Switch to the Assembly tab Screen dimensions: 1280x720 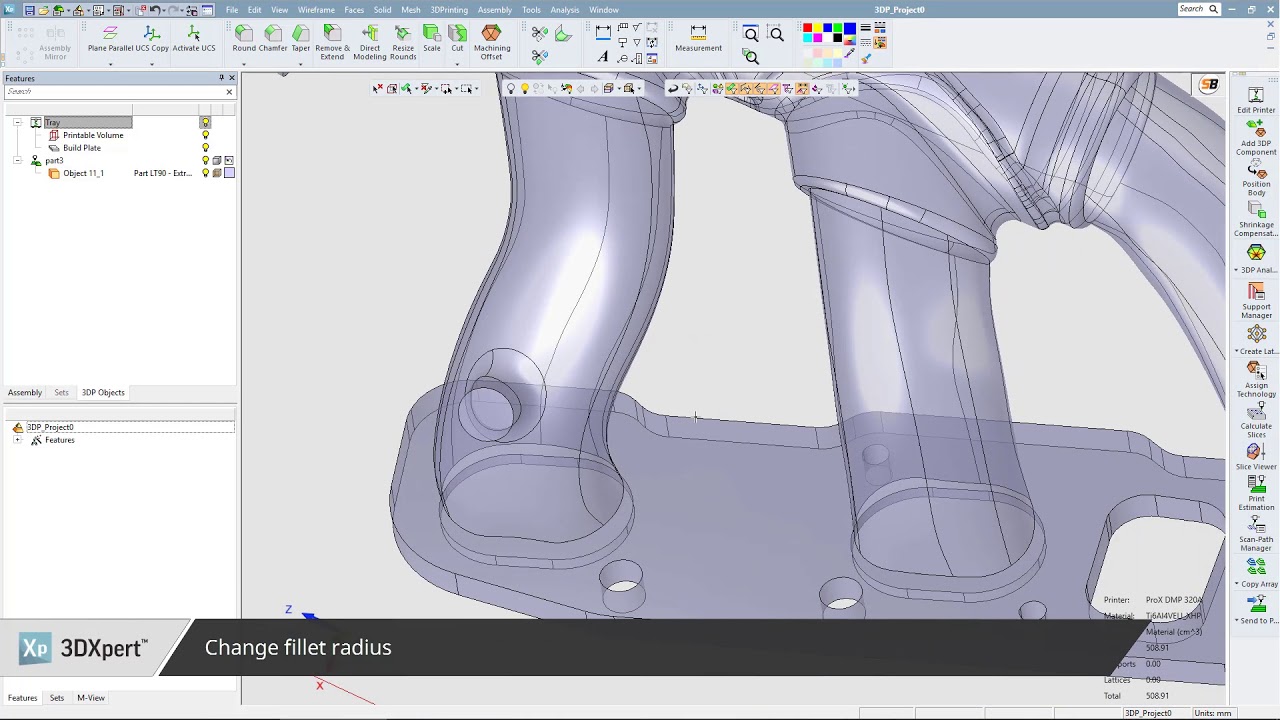[25, 393]
